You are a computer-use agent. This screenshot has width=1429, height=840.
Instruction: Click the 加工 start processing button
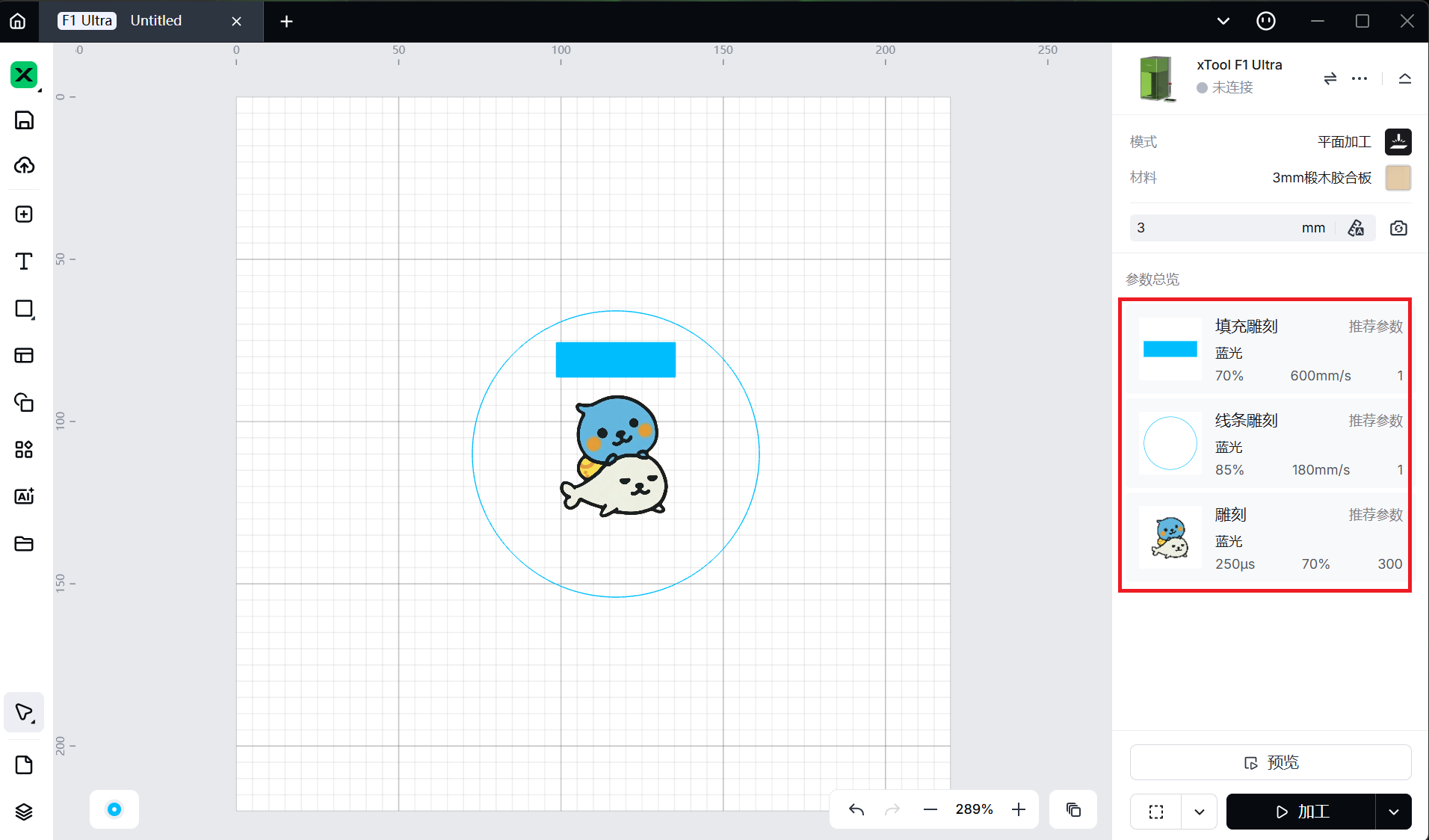[1301, 812]
